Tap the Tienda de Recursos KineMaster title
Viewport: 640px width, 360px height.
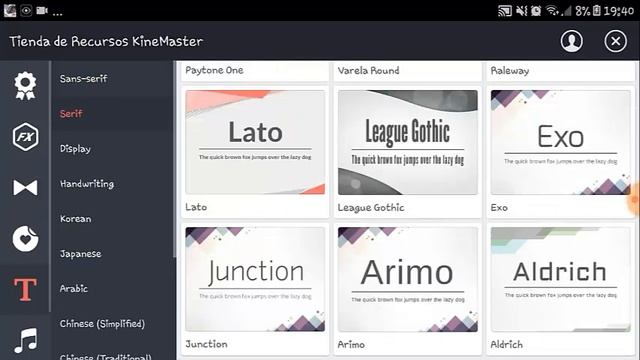coord(106,41)
